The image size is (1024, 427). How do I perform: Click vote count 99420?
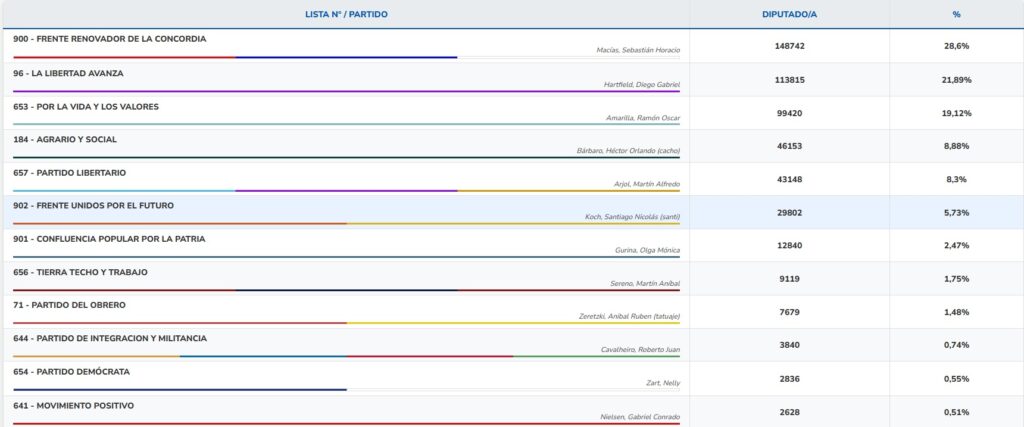click(790, 113)
